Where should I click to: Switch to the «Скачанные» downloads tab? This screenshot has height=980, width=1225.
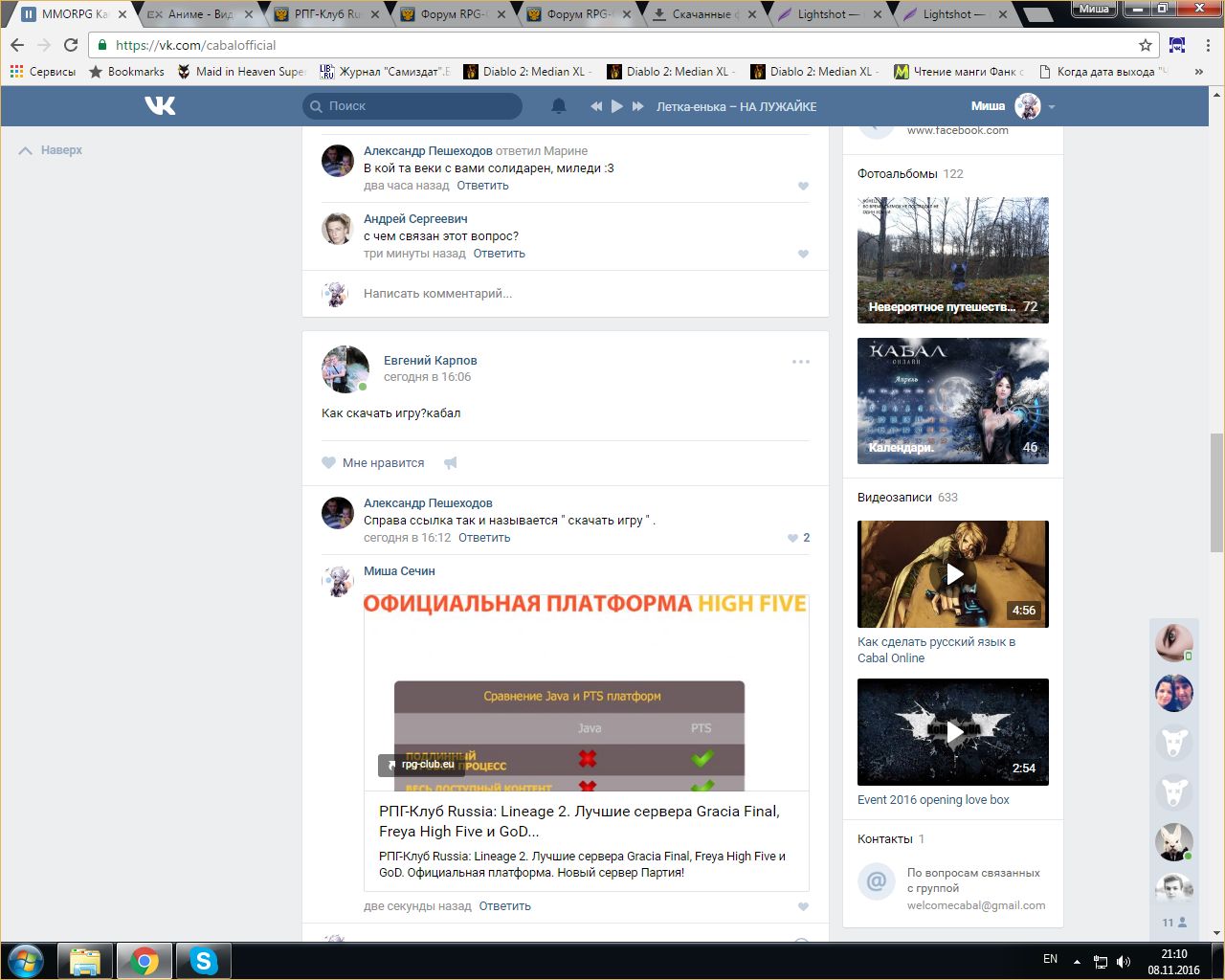coord(704,14)
